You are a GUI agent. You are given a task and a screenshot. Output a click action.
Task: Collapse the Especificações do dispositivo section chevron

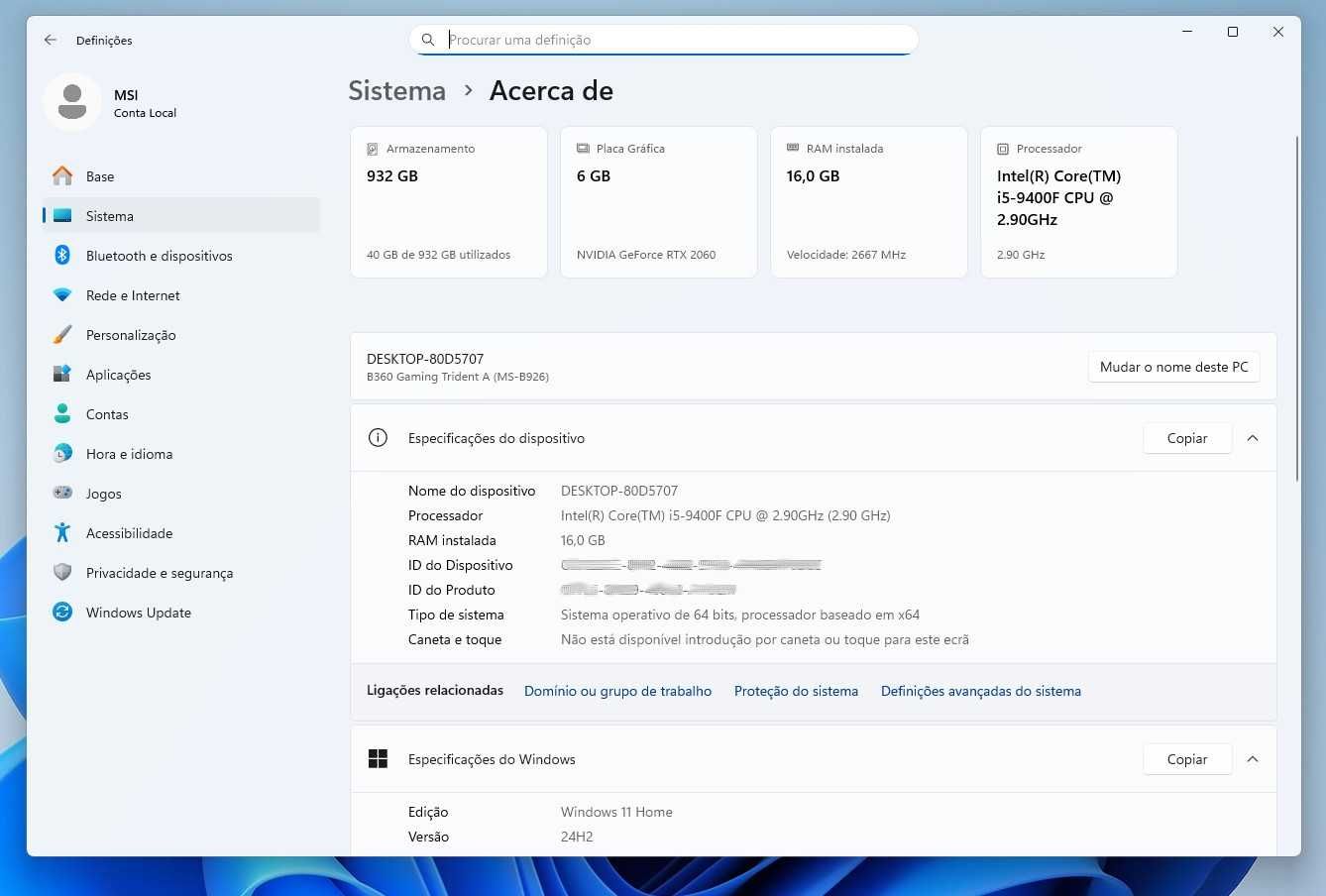1253,438
